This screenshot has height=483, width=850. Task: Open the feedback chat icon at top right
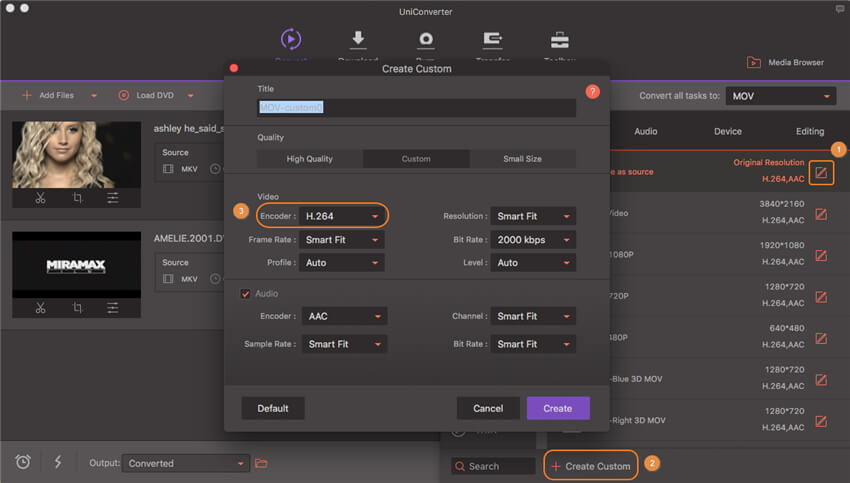tap(840, 9)
